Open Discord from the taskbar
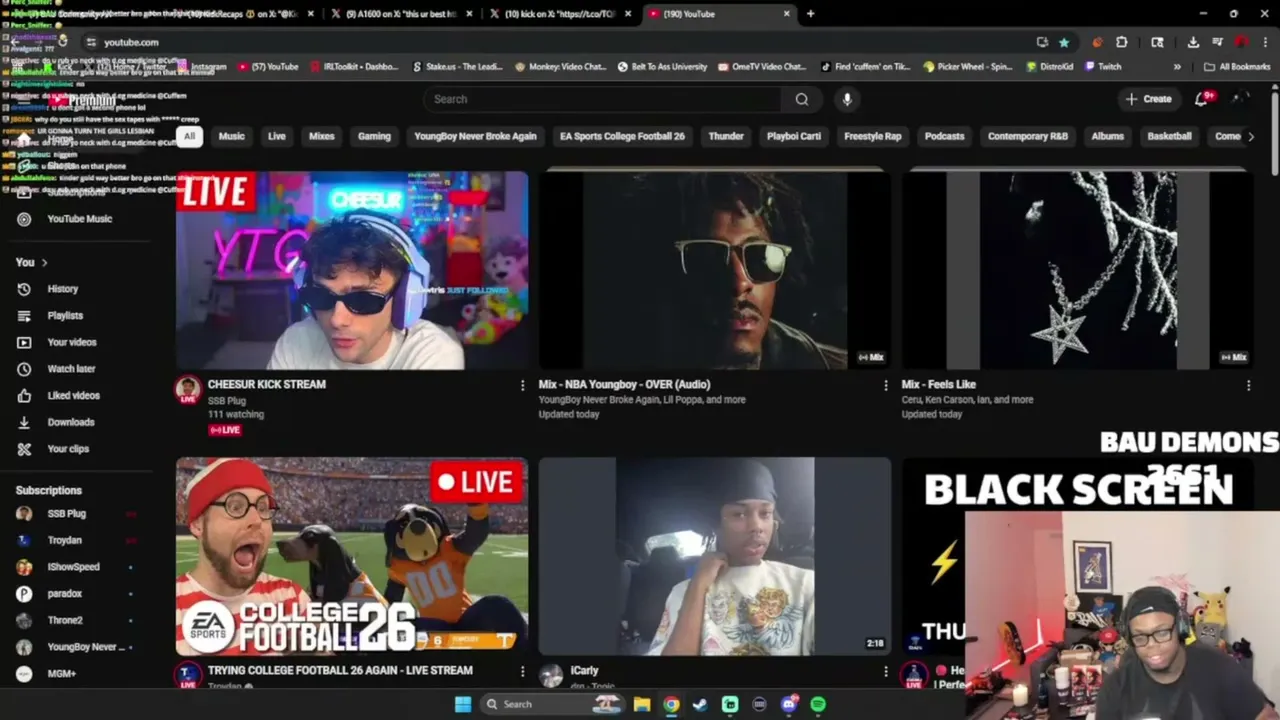Screen dimensions: 1280x720 tap(789, 704)
